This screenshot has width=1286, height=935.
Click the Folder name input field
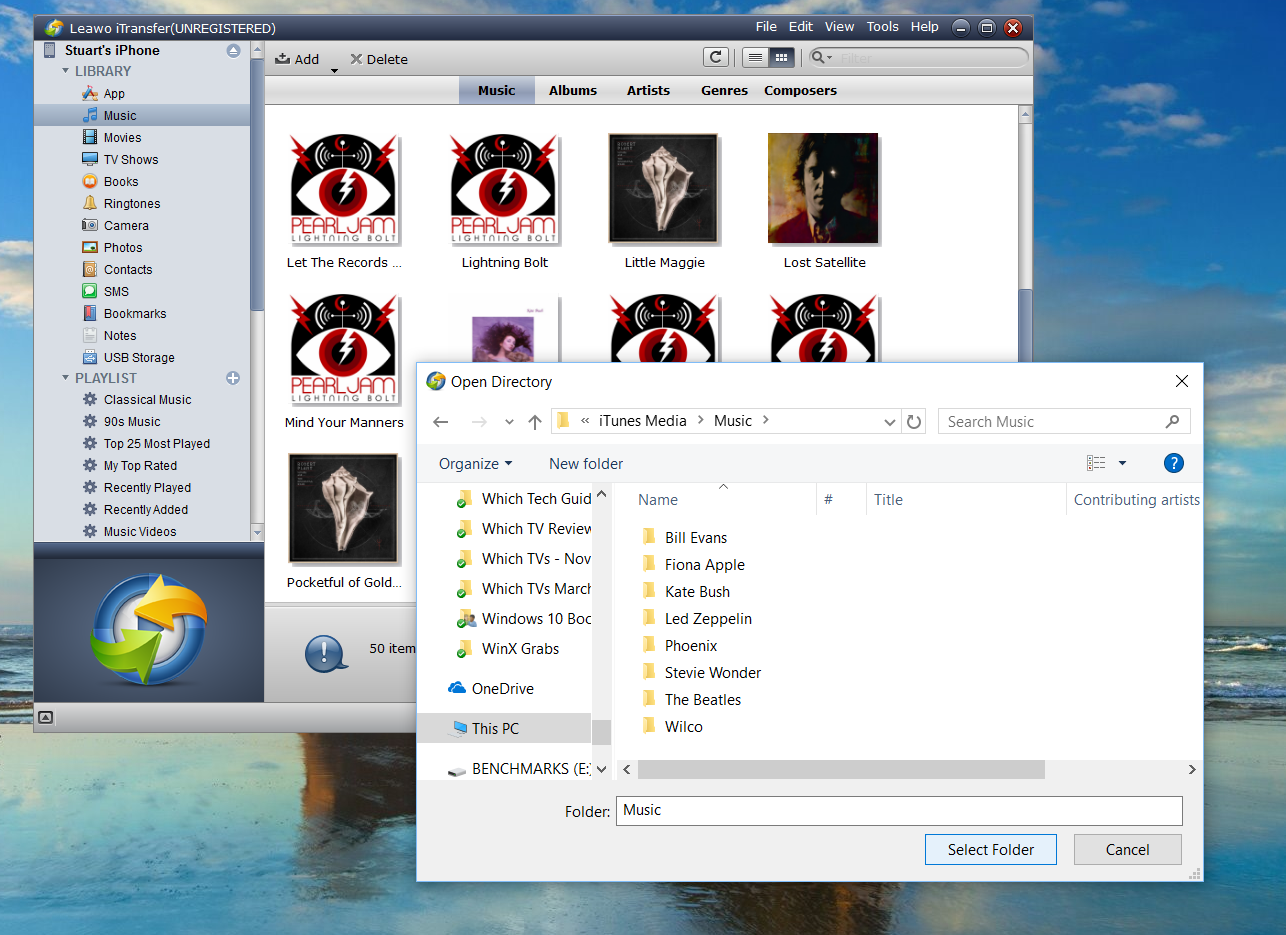899,810
